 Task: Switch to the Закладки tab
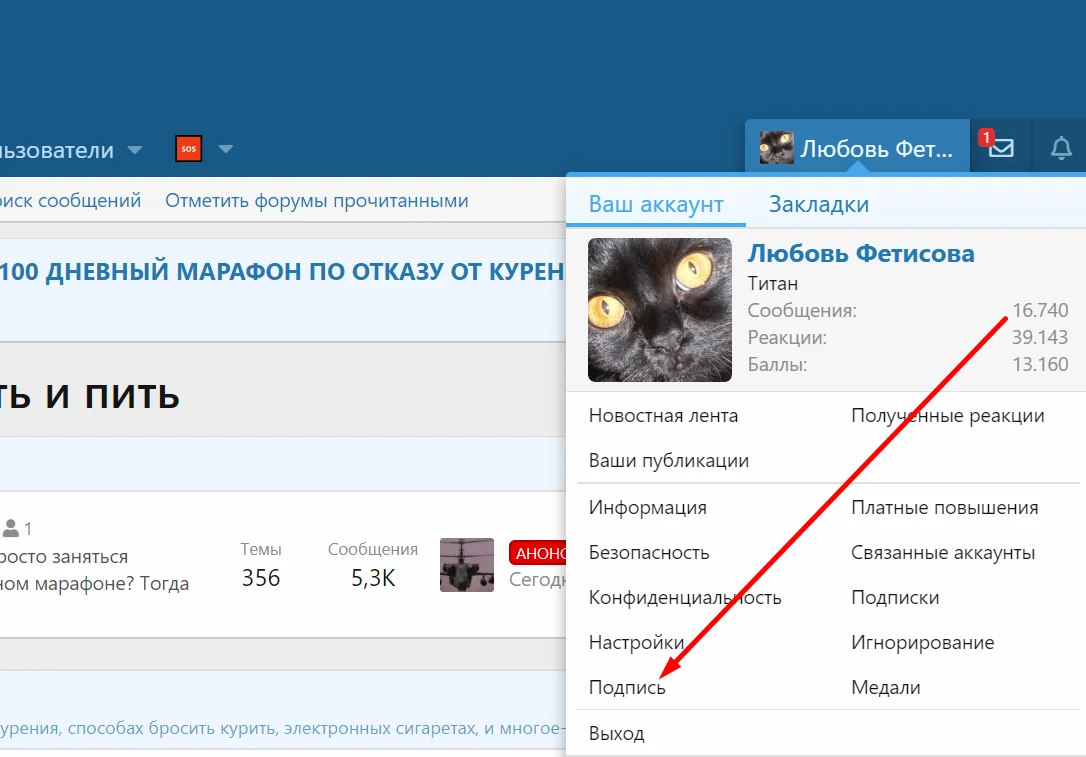818,204
